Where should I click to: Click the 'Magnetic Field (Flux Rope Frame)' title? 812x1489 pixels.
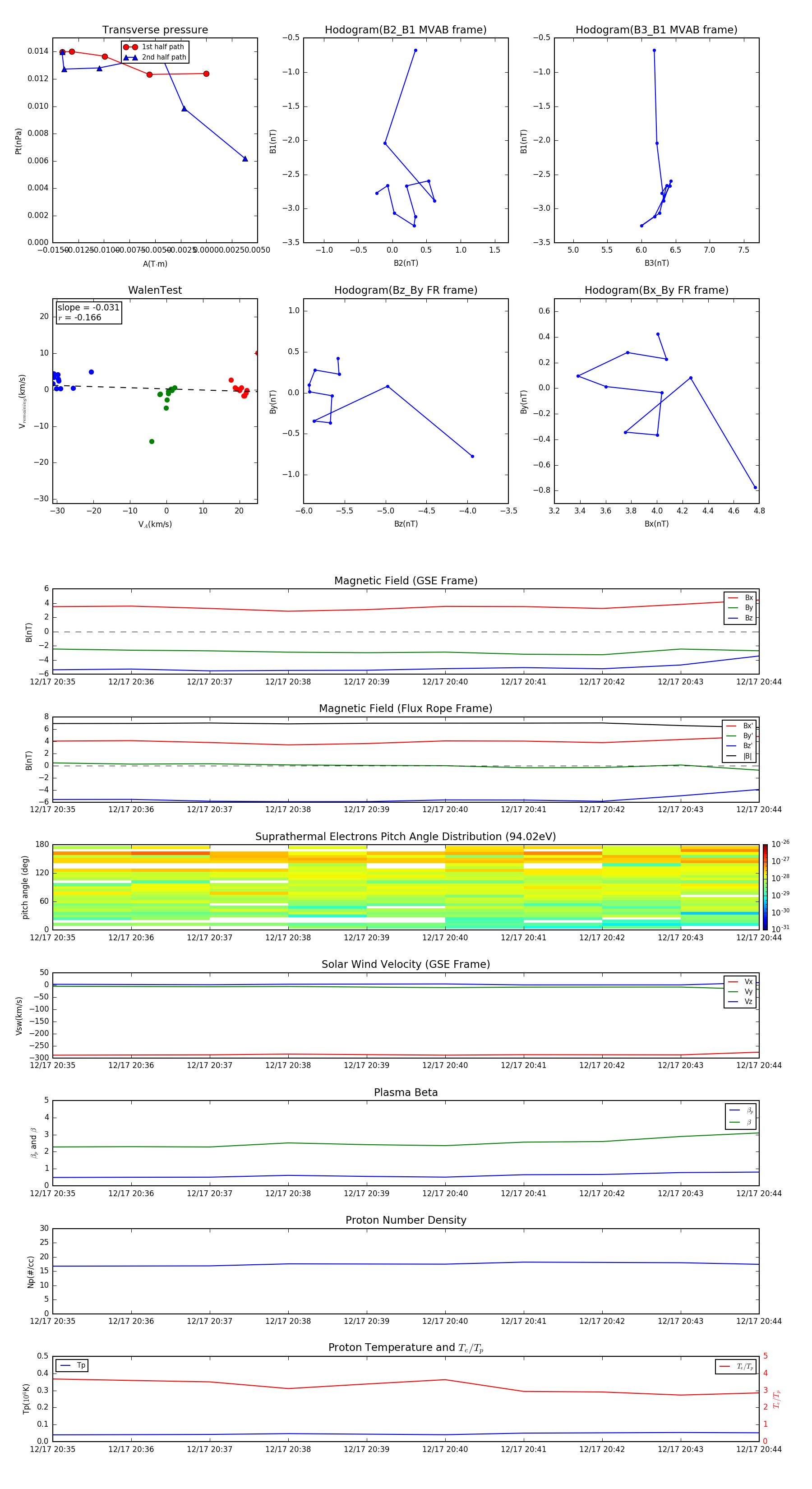tap(406, 709)
